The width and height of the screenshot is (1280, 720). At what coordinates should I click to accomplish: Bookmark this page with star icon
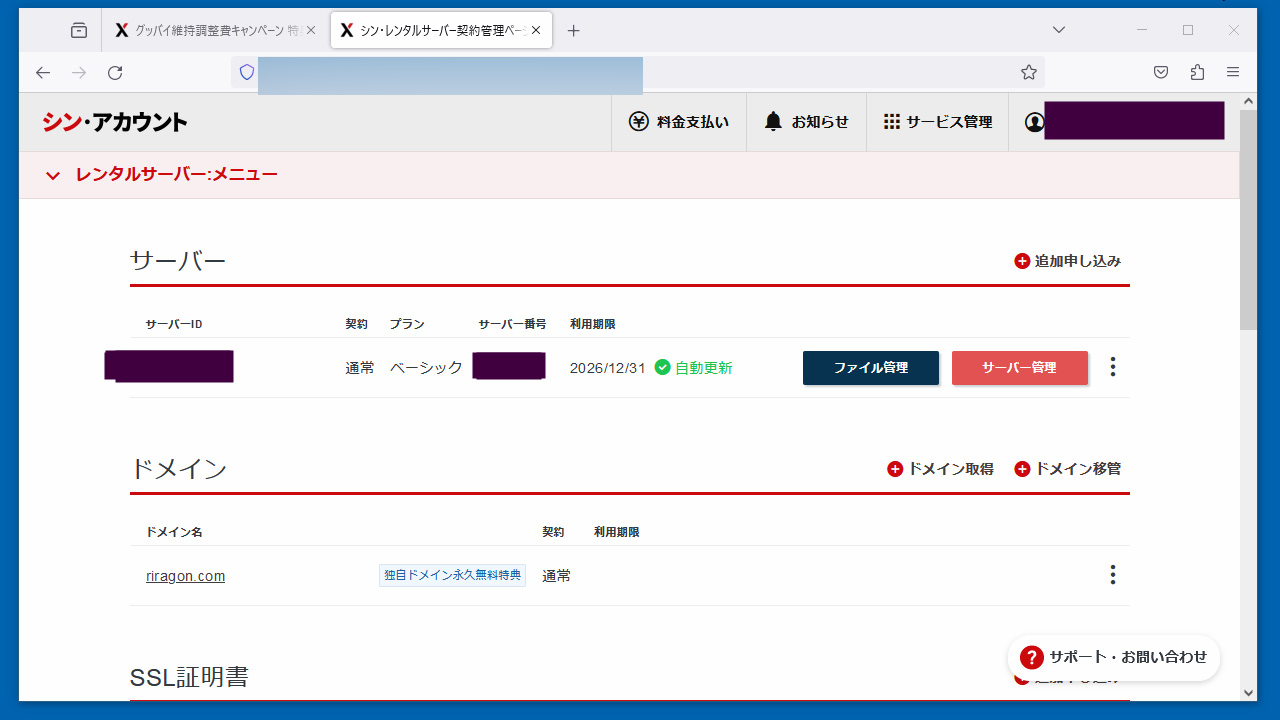tap(1028, 72)
